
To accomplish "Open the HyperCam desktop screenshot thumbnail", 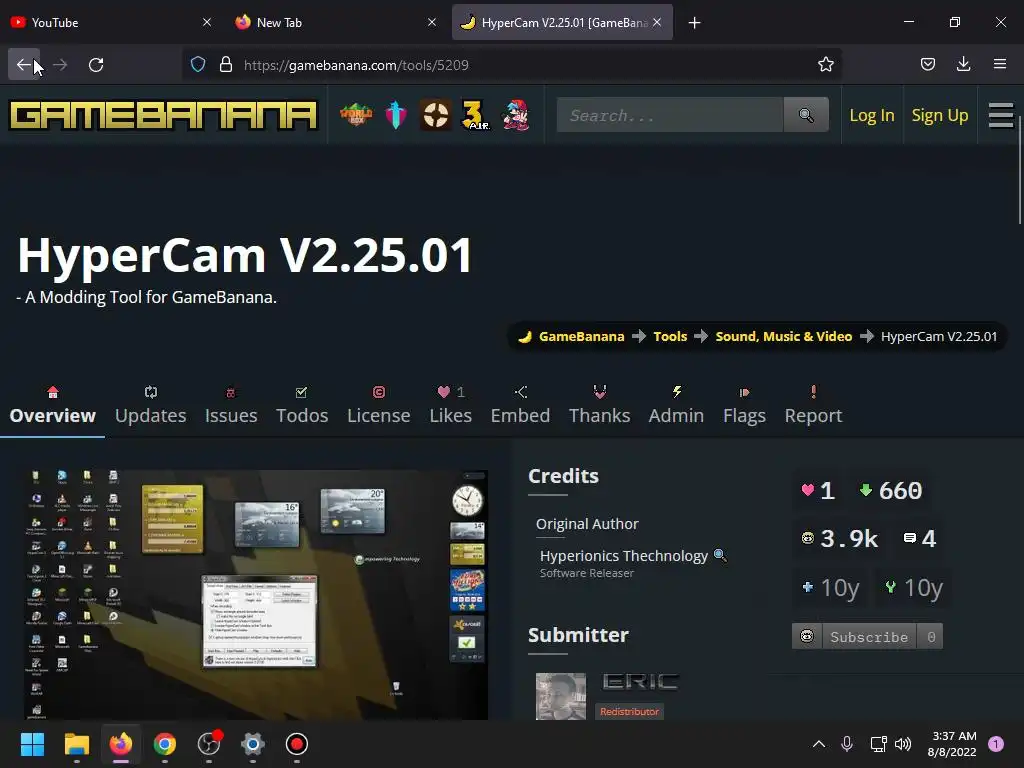I will [256, 594].
